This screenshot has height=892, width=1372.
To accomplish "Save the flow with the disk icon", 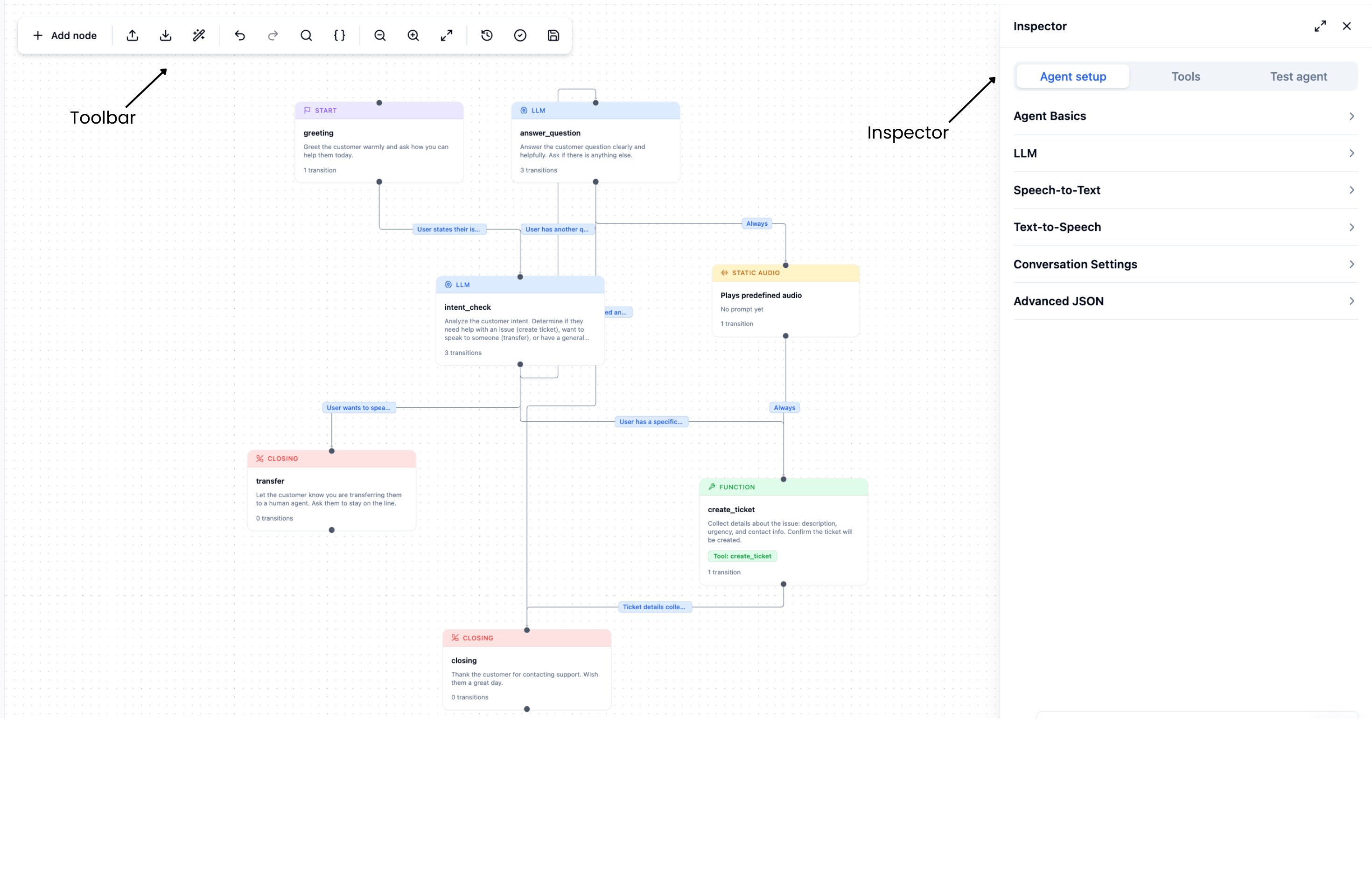I will pos(553,36).
